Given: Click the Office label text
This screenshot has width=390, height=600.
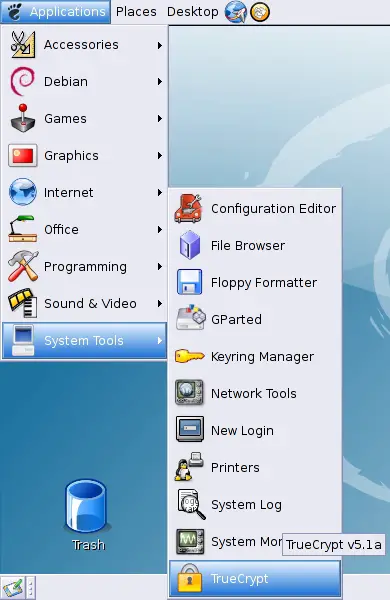Looking at the screenshot, I should [61, 229].
